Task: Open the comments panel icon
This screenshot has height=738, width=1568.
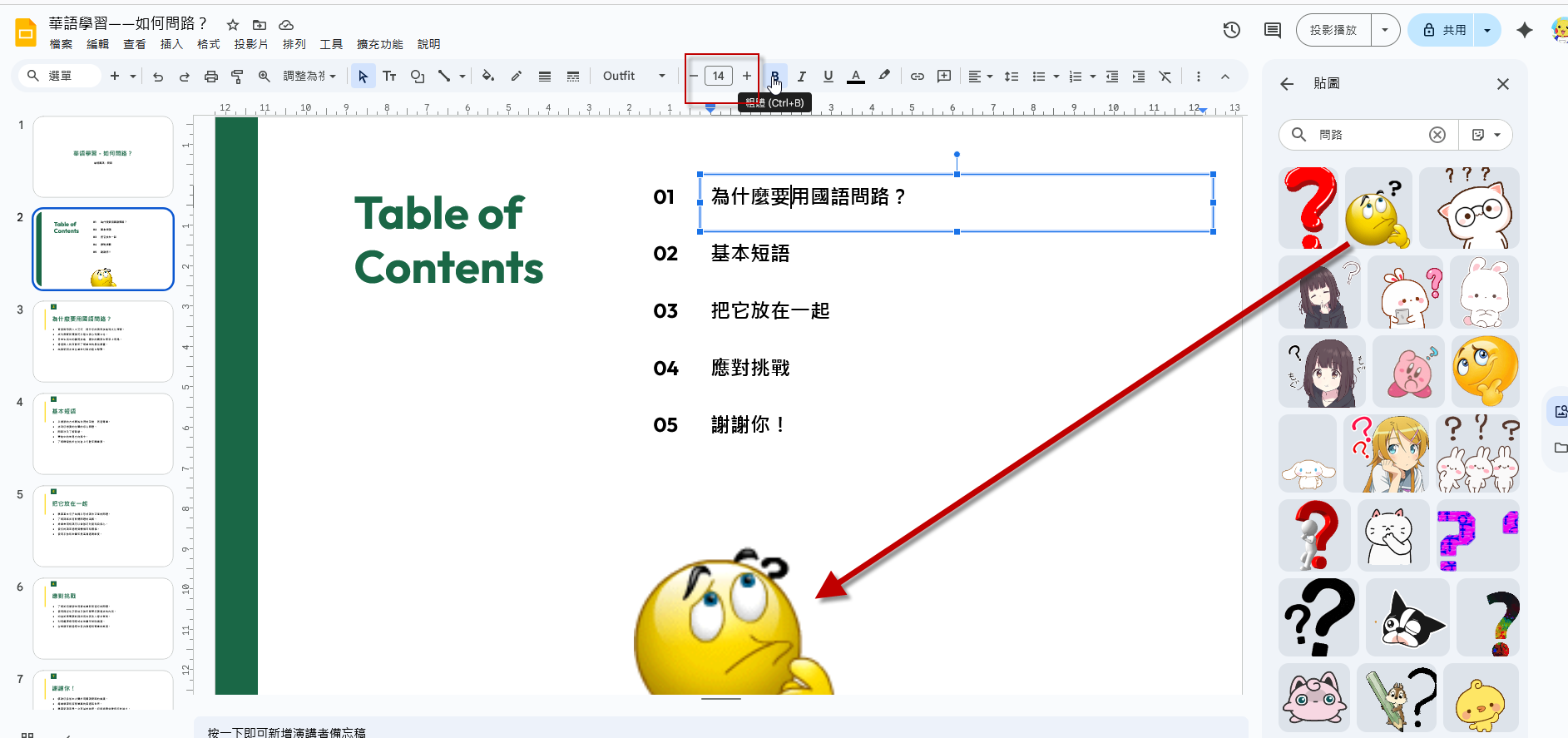Action: [1272, 30]
